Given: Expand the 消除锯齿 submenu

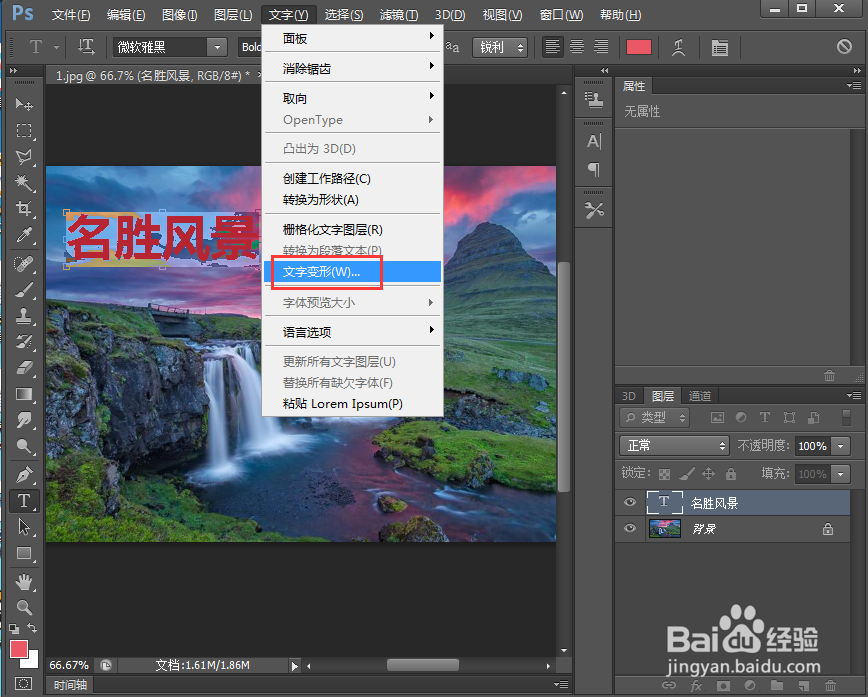Looking at the screenshot, I should tap(353, 69).
